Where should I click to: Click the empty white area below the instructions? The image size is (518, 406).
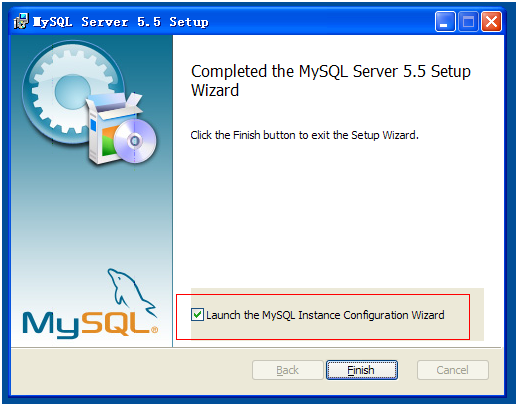pos(337,213)
